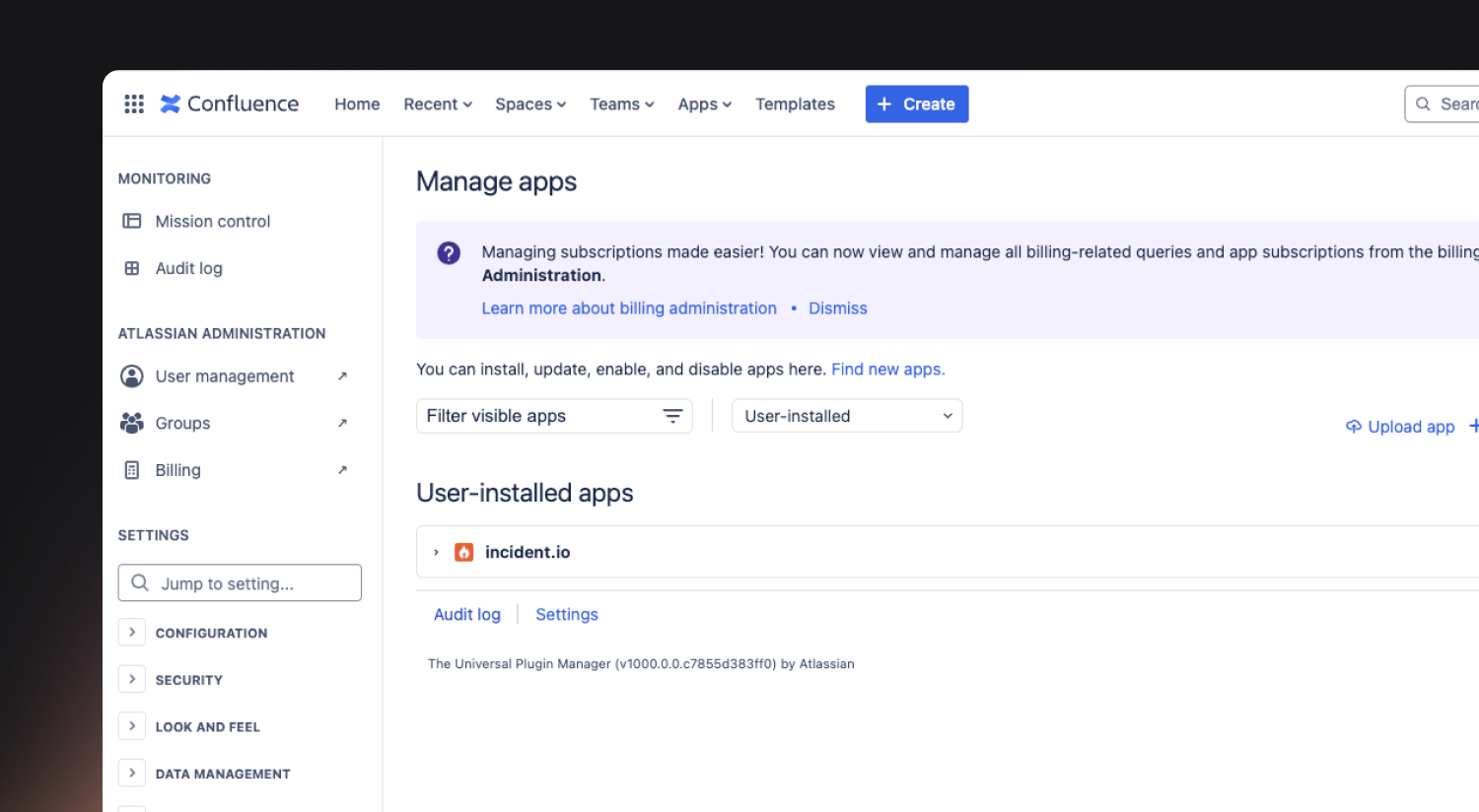Click the Billing document icon
This screenshot has width=1479, height=812.
[x=131, y=470]
